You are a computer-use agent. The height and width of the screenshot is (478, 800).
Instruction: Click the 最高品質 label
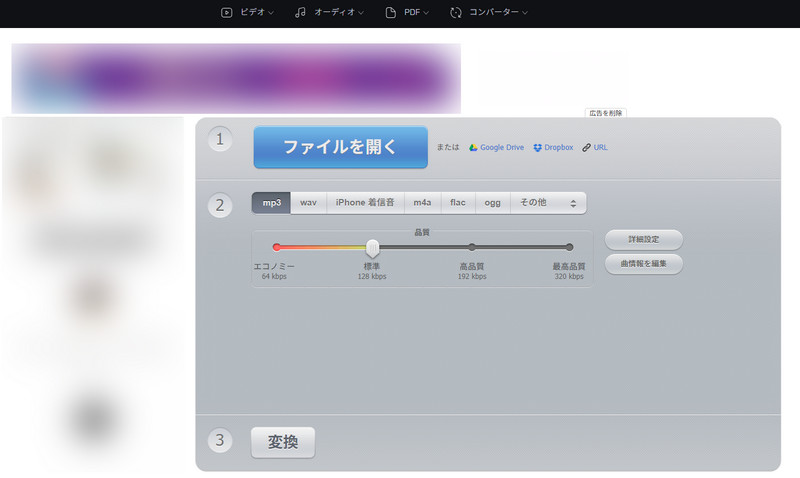[569, 266]
